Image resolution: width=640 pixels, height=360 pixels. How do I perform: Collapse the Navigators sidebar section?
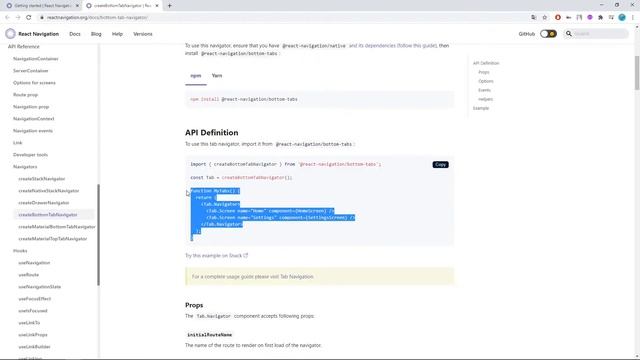pyautogui.click(x=25, y=167)
